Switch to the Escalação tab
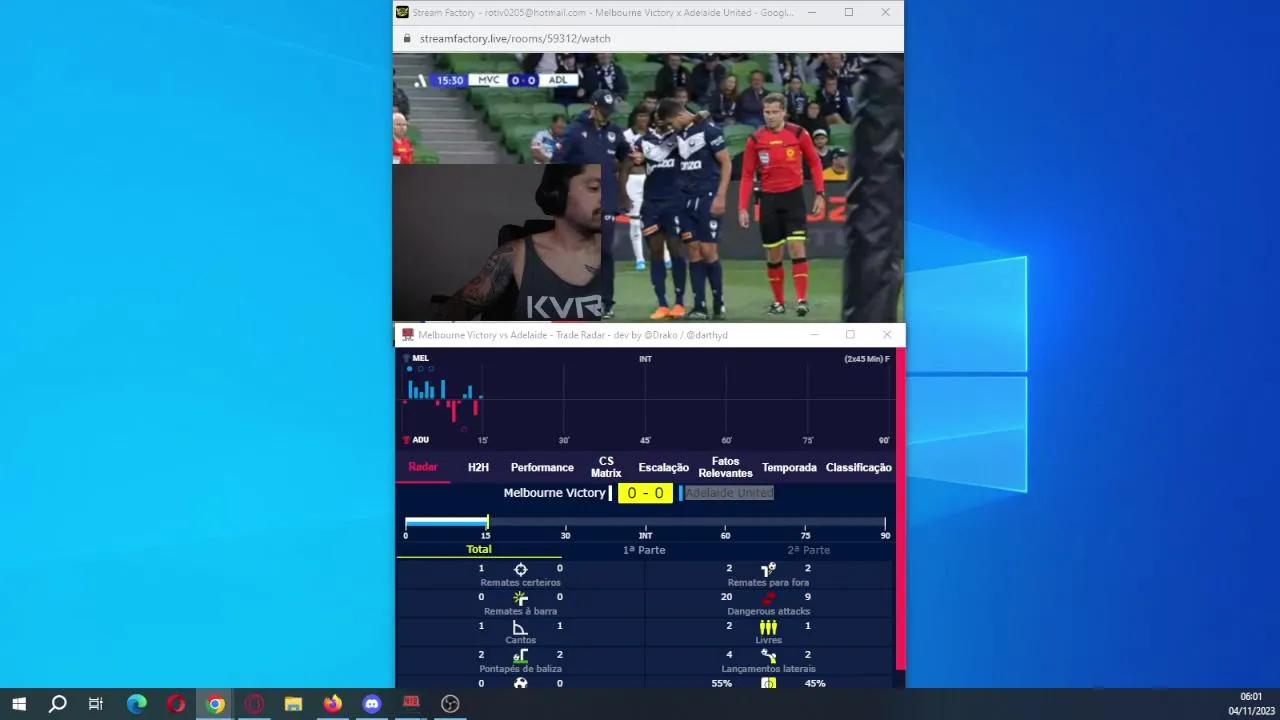The image size is (1280, 720). click(664, 467)
